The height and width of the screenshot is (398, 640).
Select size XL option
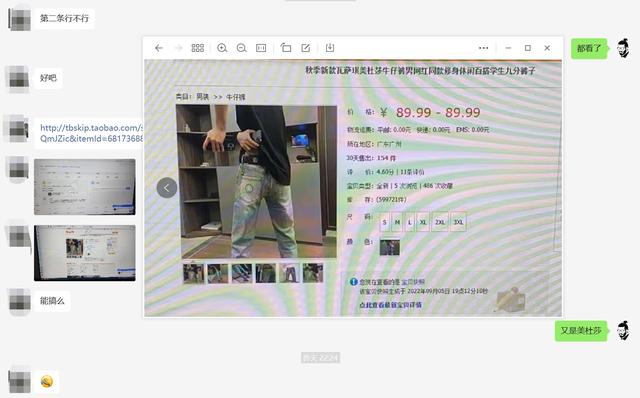pos(423,222)
